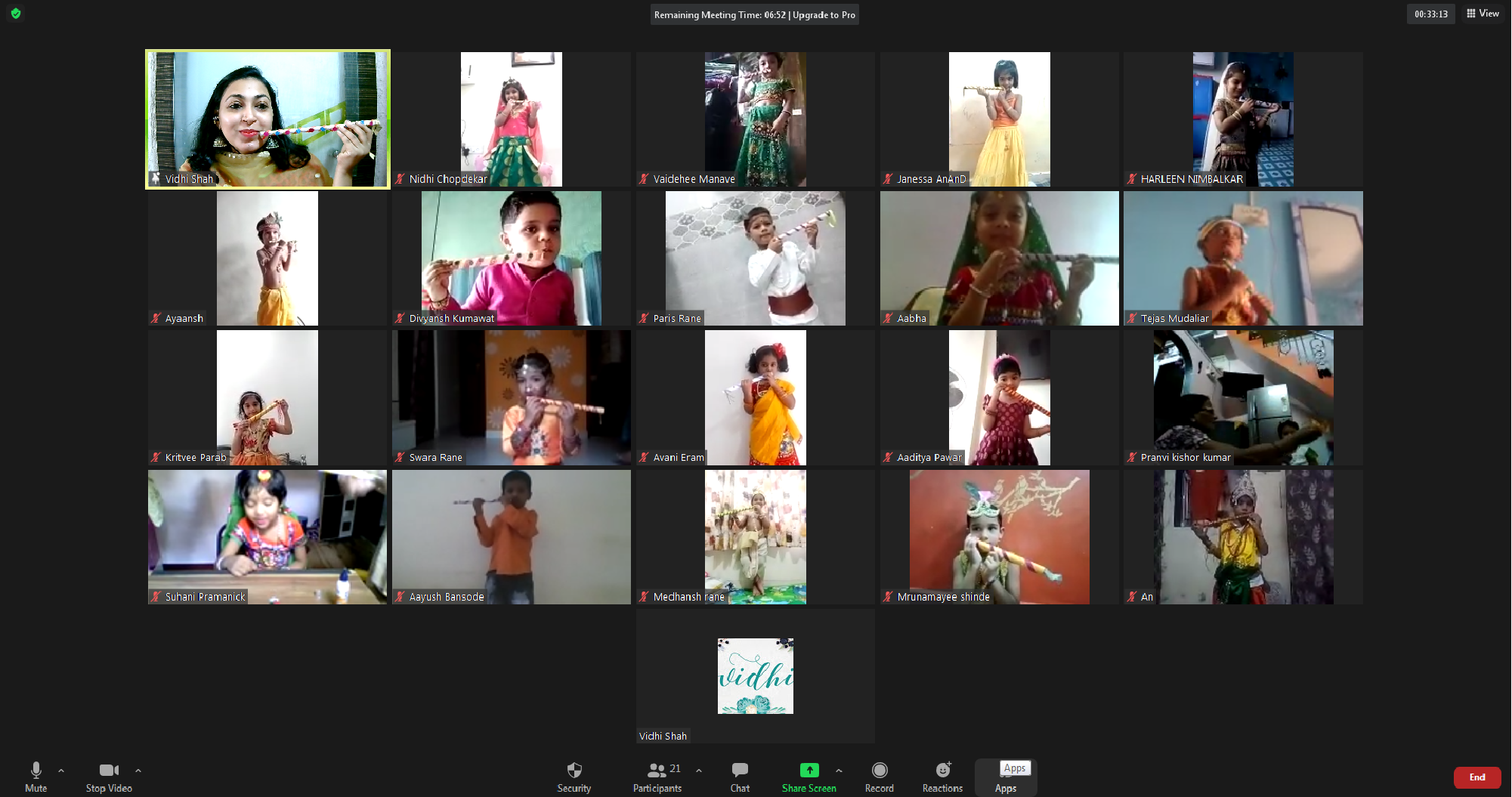Open the Chat panel
The image size is (1512, 797).
[x=740, y=777]
